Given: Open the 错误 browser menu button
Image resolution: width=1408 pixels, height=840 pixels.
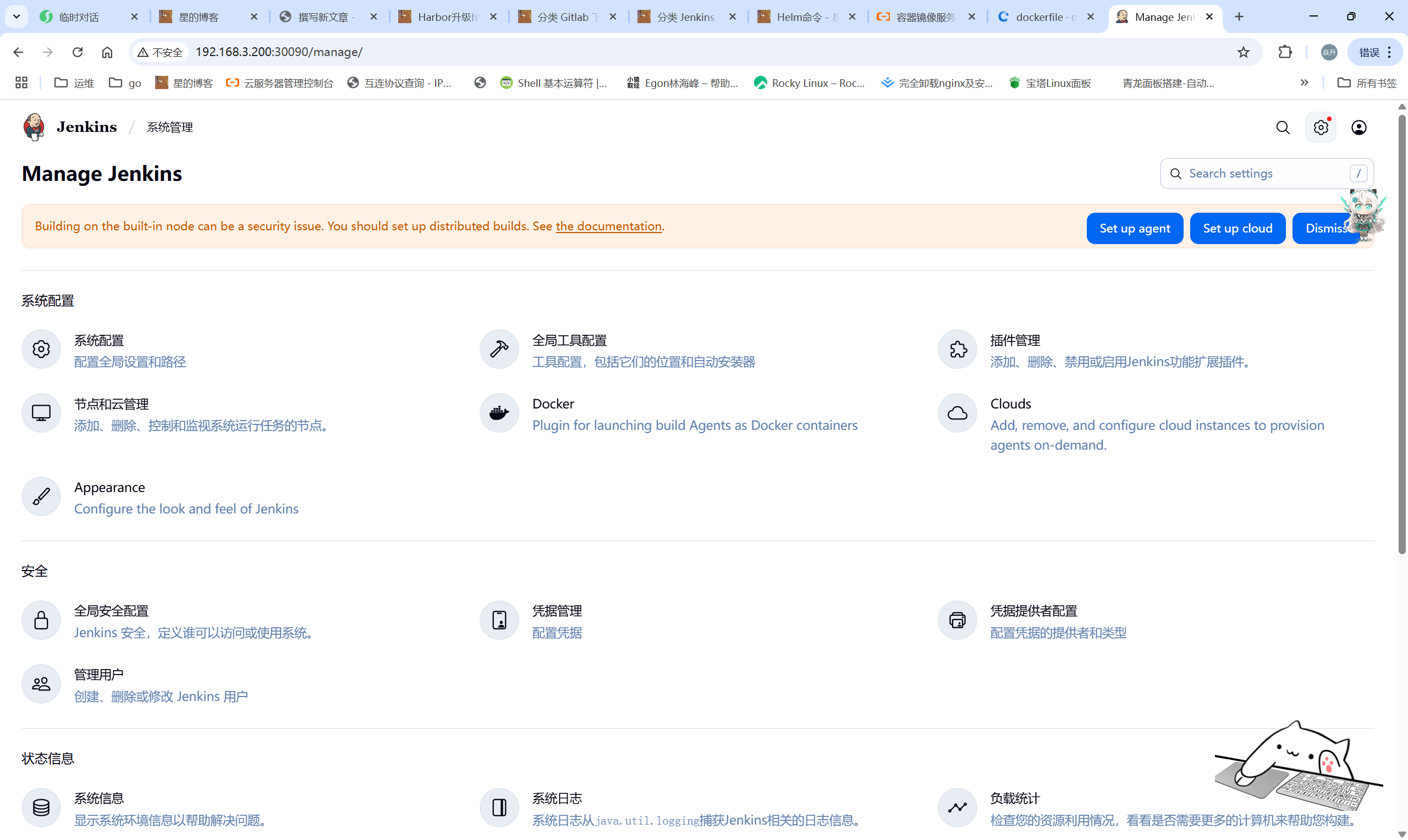Looking at the screenshot, I should point(1375,52).
